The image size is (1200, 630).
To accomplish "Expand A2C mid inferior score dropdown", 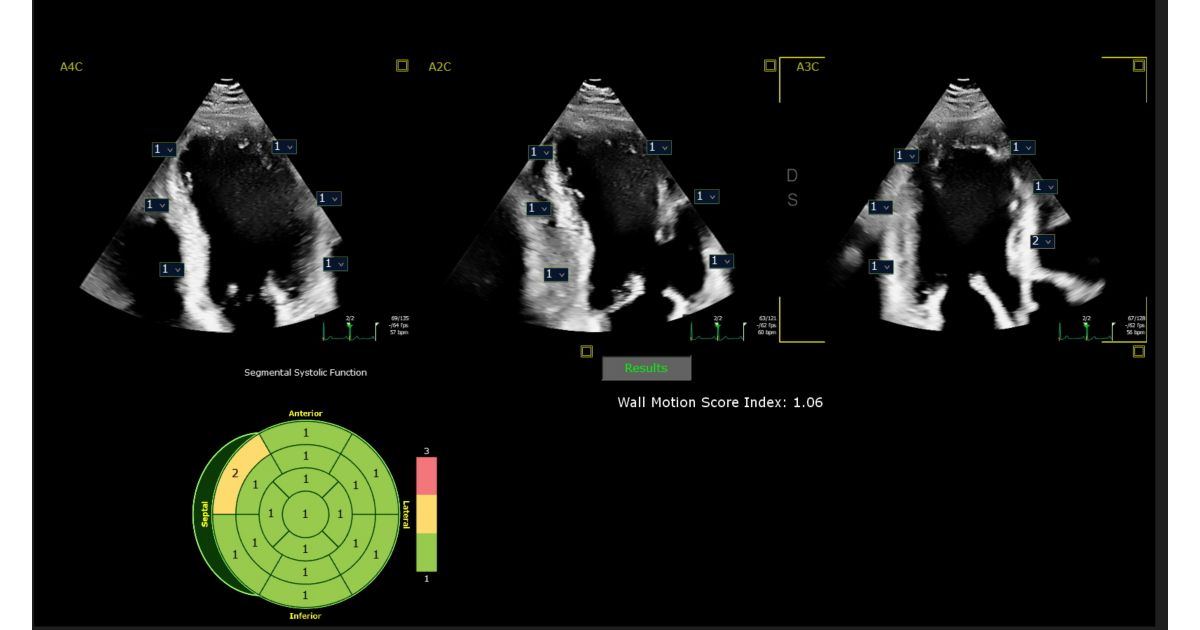I will coord(538,208).
